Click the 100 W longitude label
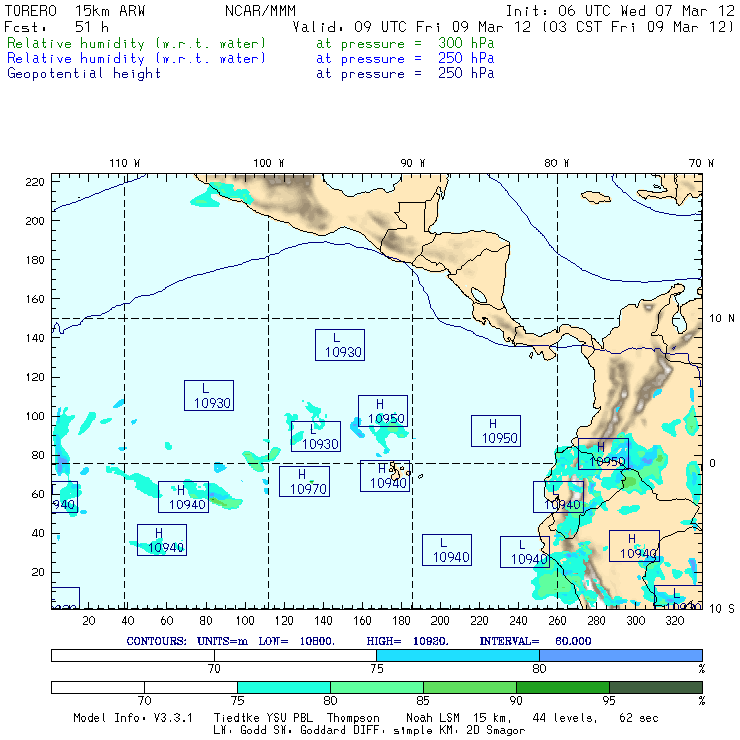740x740 pixels. point(269,163)
